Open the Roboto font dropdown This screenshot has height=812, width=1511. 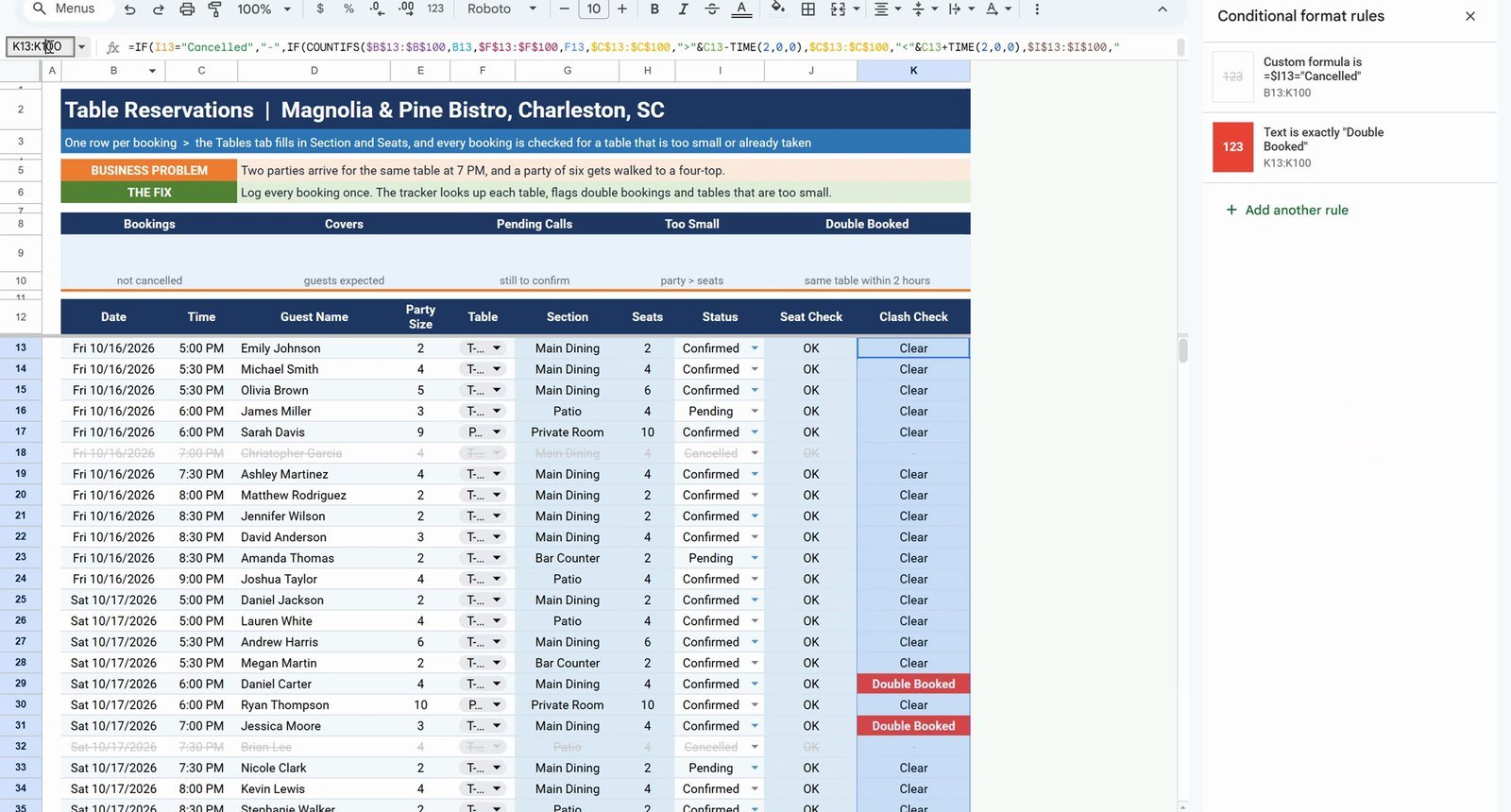(501, 9)
